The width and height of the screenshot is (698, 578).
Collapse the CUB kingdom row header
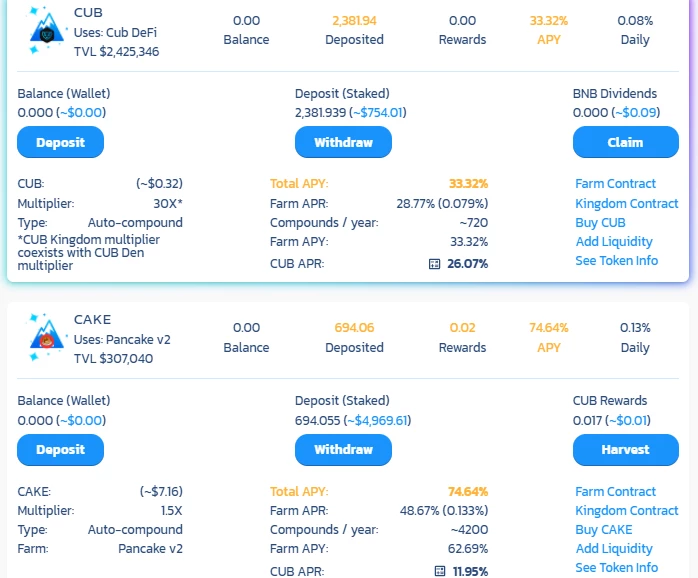(348, 31)
